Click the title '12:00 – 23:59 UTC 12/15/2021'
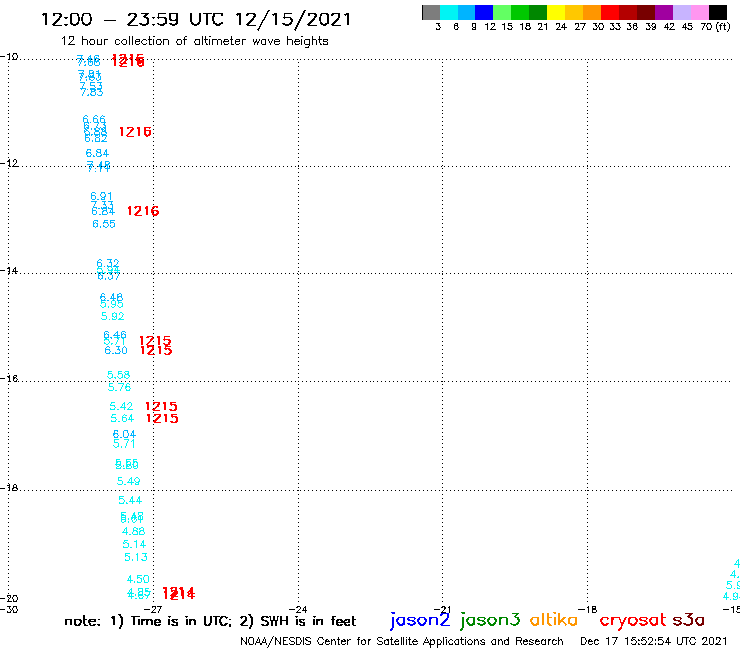Image resolution: width=740 pixels, height=650 pixels. (196, 20)
